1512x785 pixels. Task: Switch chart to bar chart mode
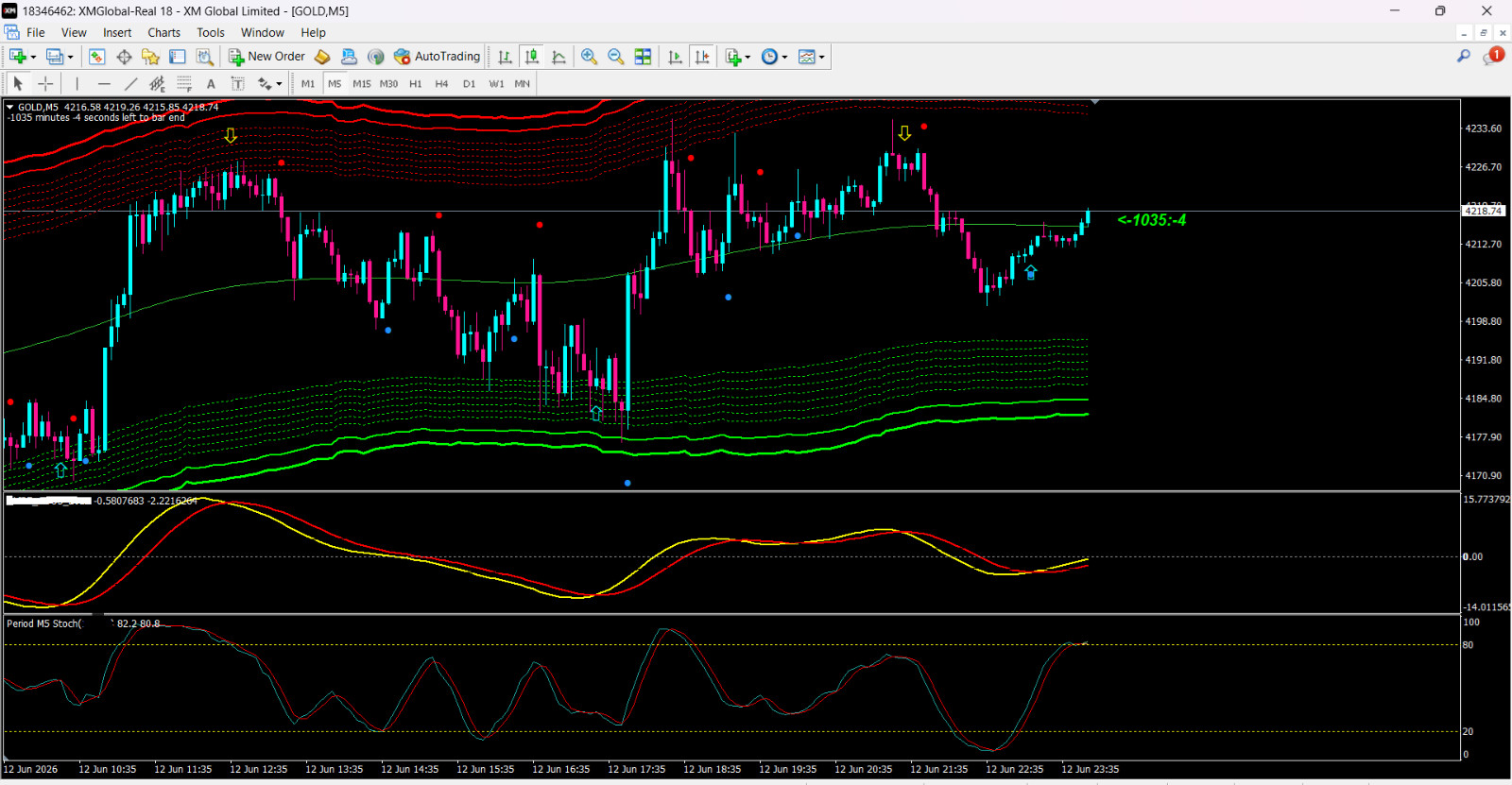pyautogui.click(x=506, y=57)
